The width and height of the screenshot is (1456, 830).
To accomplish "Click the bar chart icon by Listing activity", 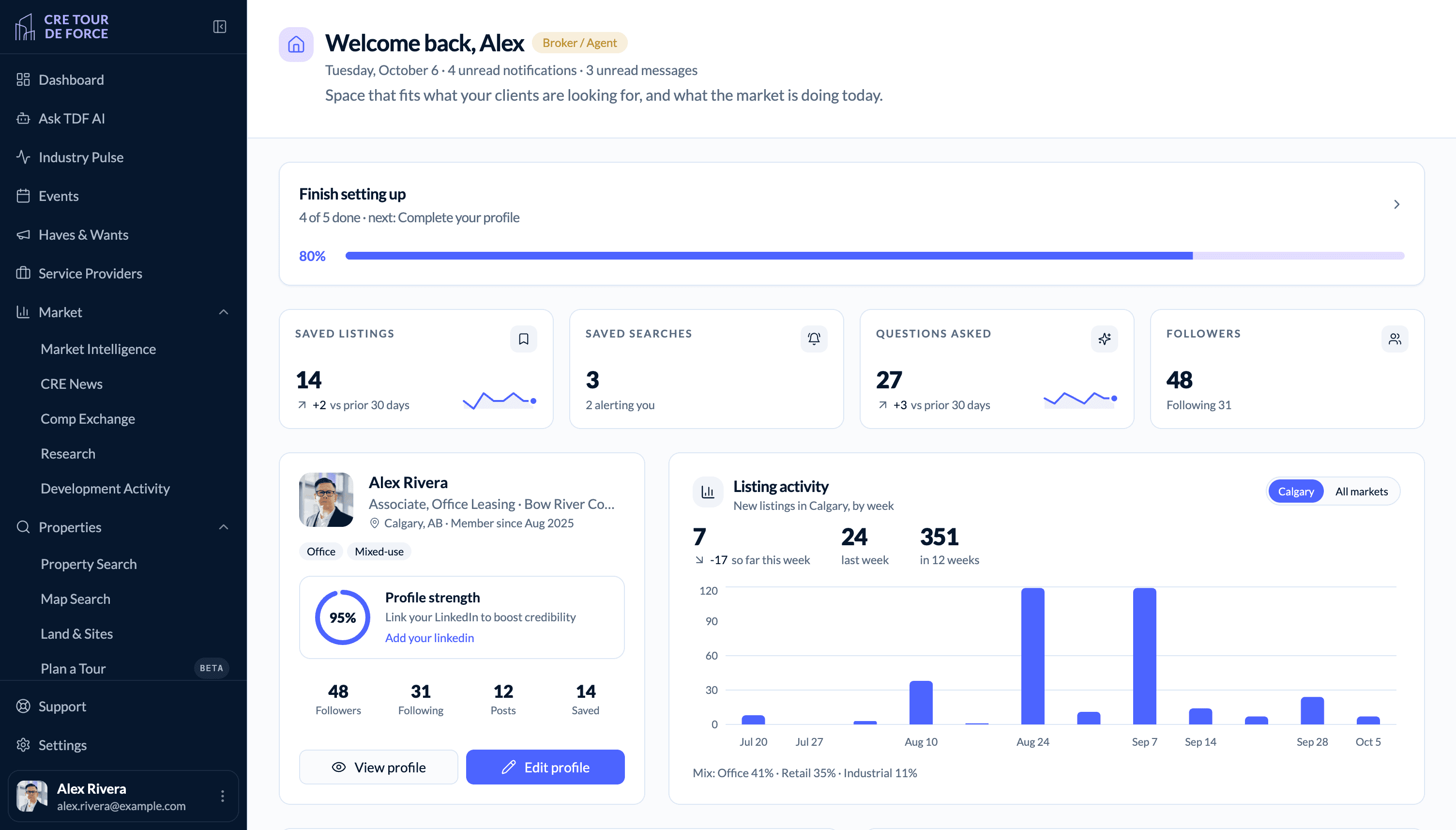I will click(x=708, y=492).
